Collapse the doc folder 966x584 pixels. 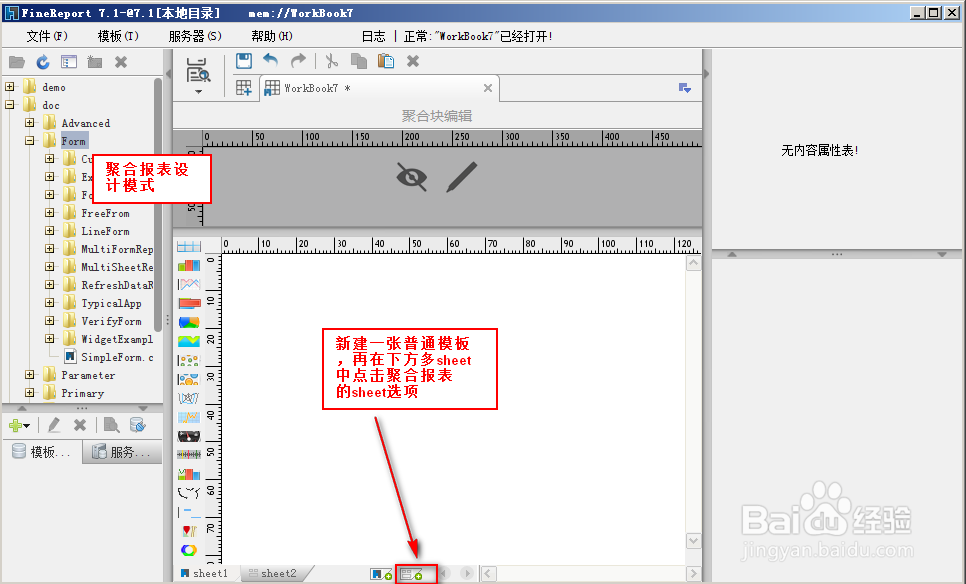(10, 105)
